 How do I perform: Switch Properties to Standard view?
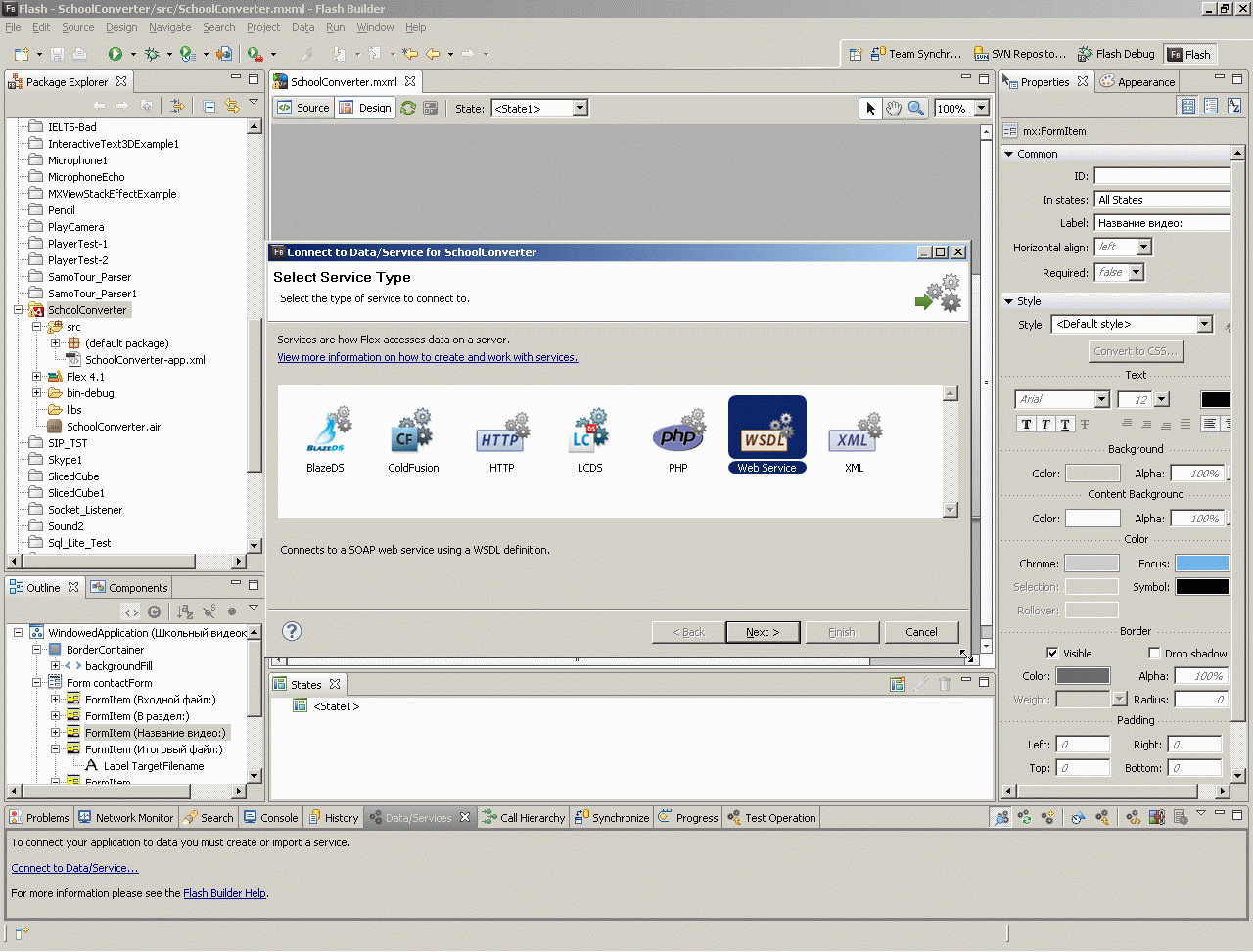coord(1188,106)
